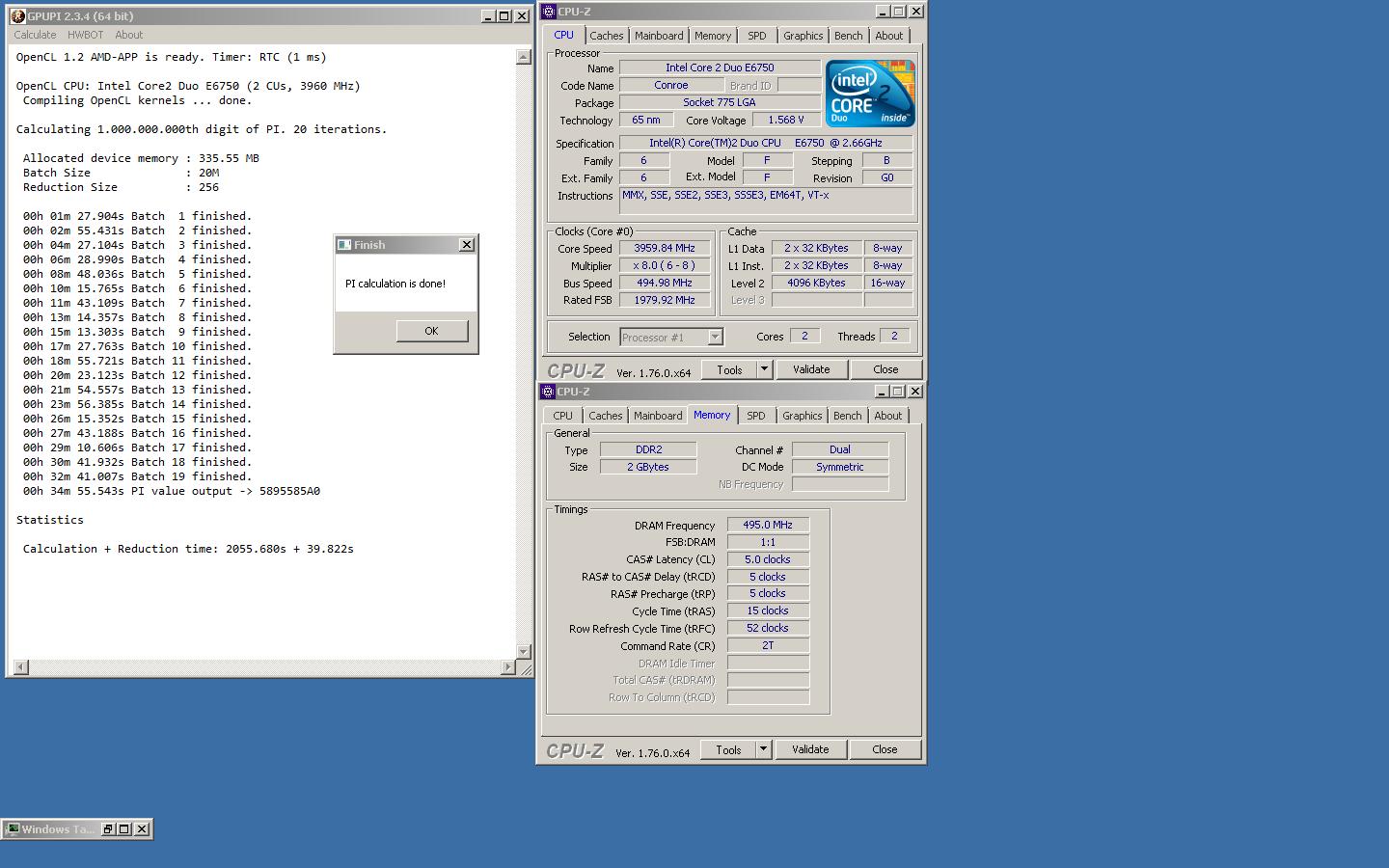Expand Tools dropdown arrow in top CPU-Z
This screenshot has width=1389, height=868.
pyautogui.click(x=764, y=369)
